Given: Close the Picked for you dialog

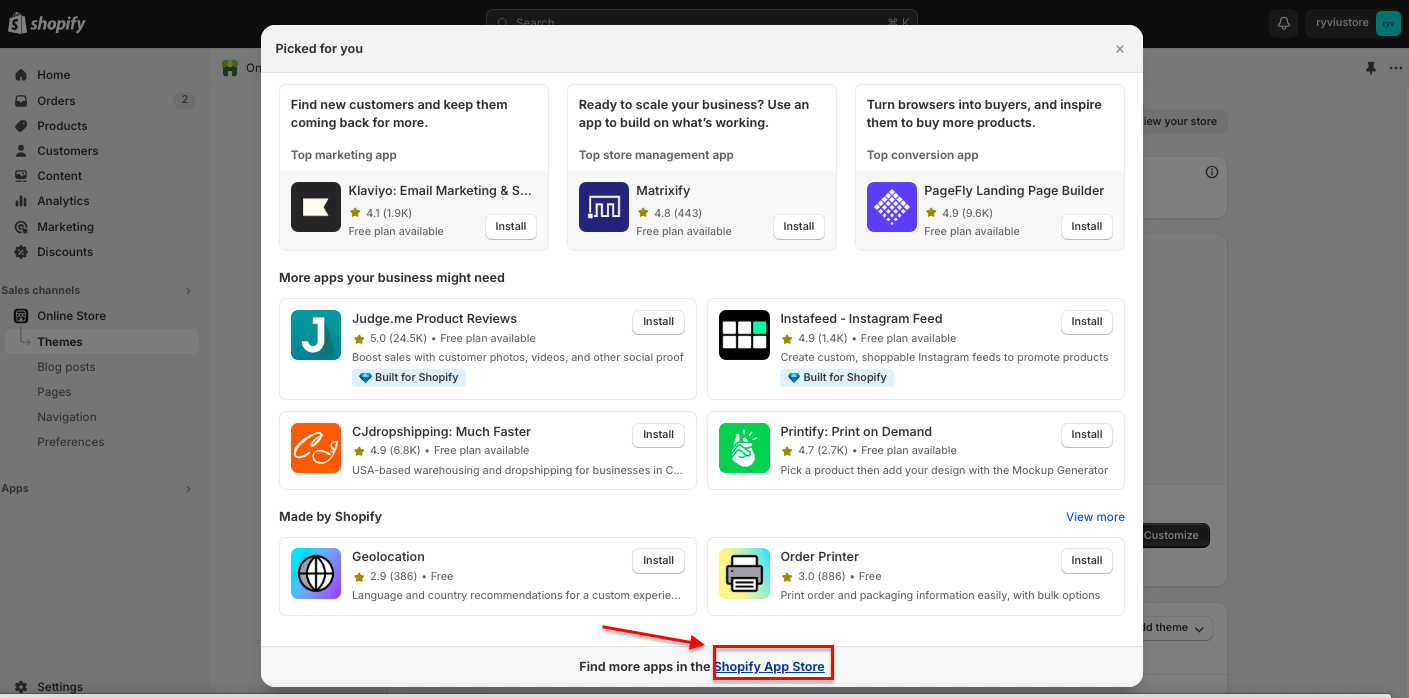Looking at the screenshot, I should (1120, 49).
